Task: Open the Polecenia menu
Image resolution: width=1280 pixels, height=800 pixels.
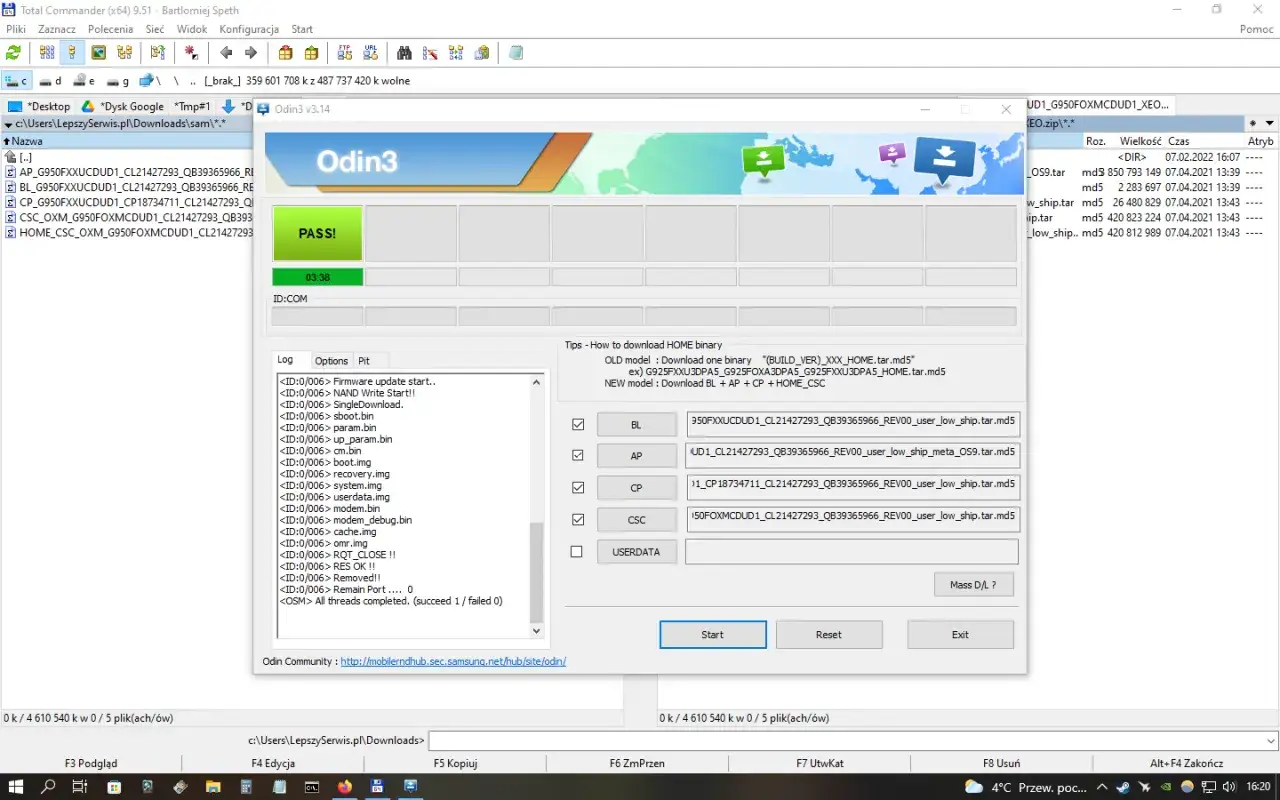Action: (x=111, y=29)
